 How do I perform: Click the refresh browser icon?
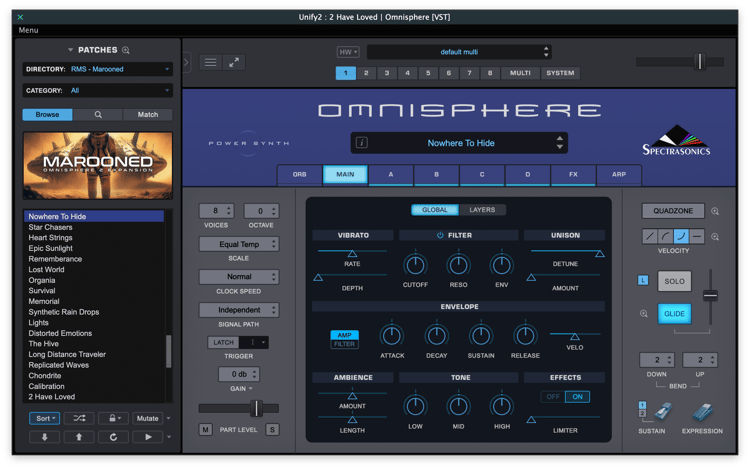(113, 437)
